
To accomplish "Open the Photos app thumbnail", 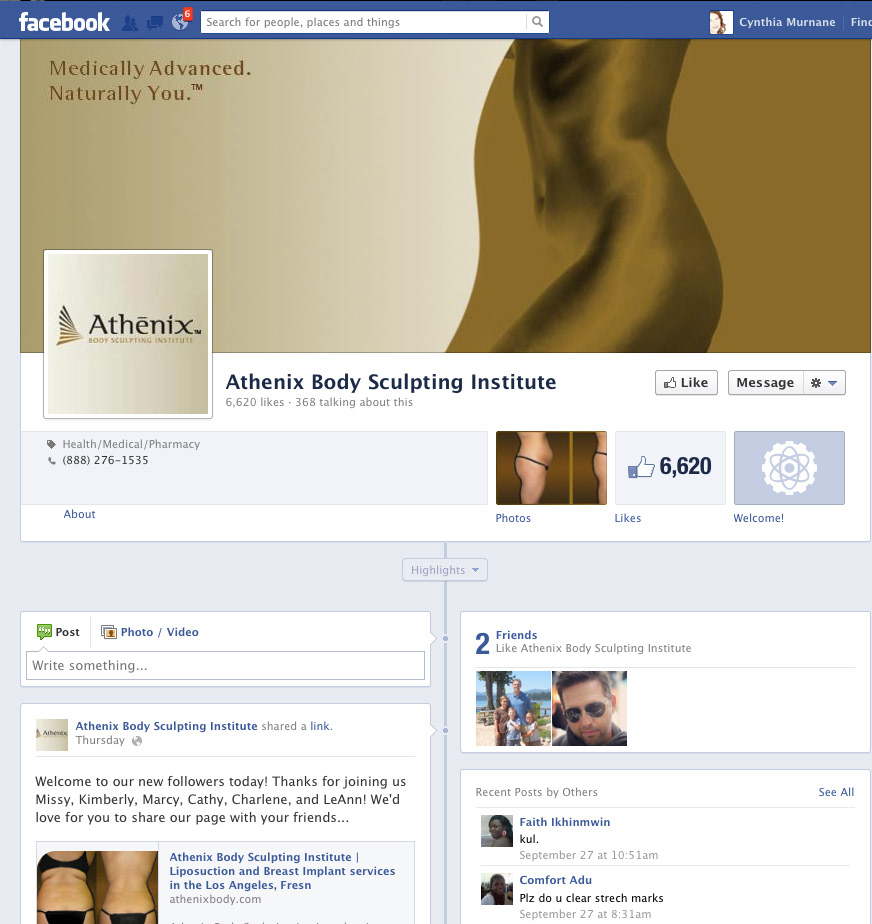I will click(x=551, y=468).
